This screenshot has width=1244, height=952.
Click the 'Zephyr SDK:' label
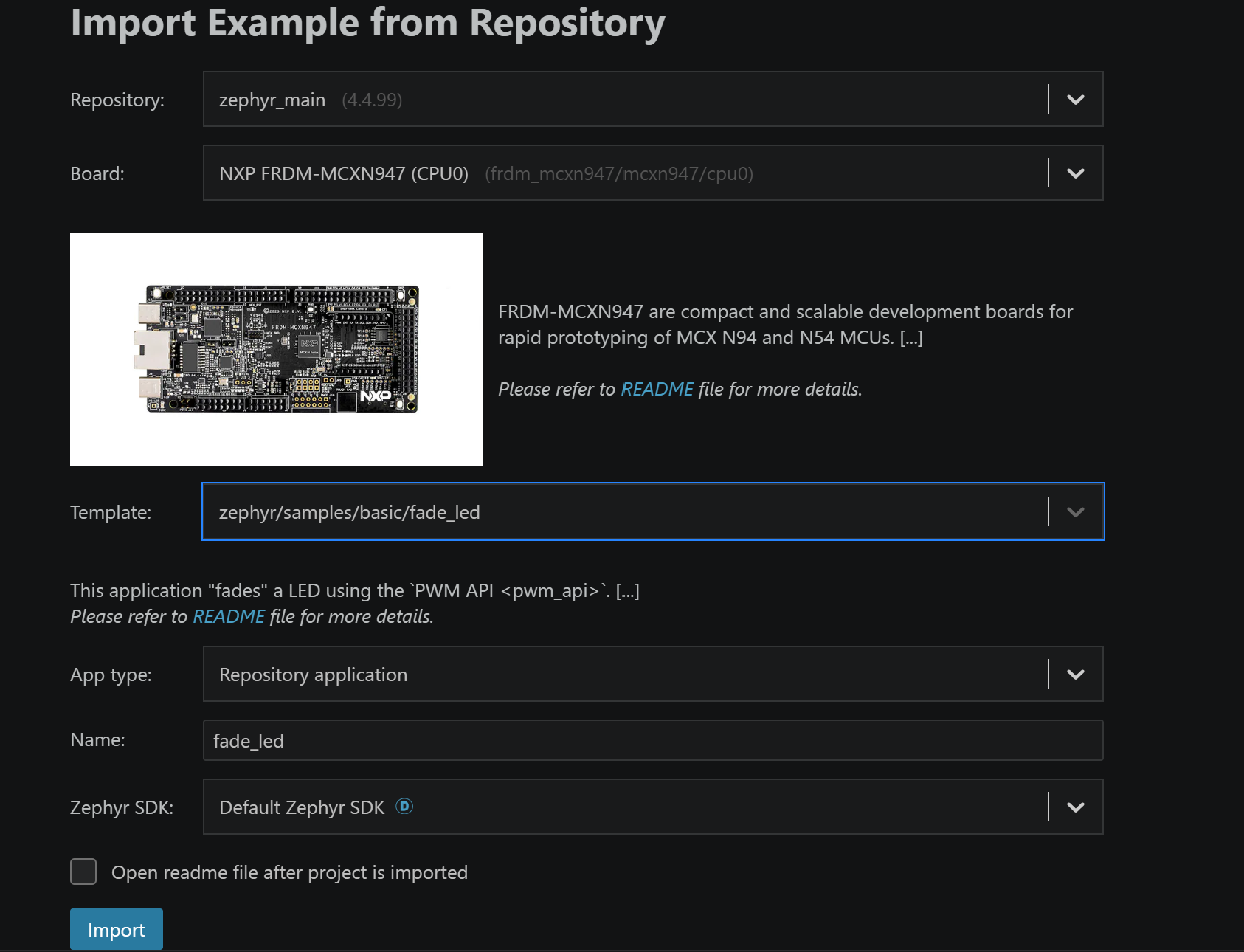click(122, 807)
